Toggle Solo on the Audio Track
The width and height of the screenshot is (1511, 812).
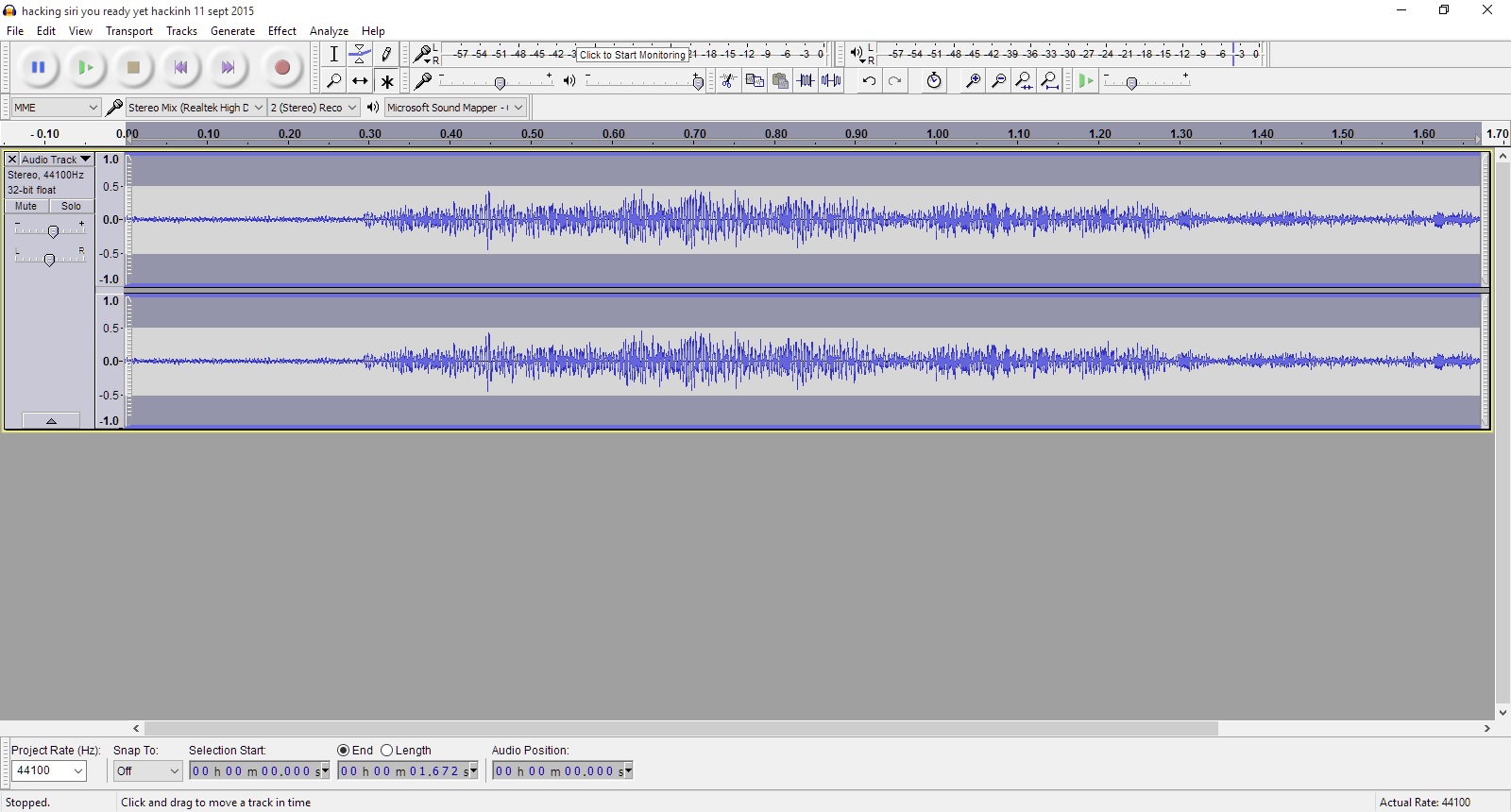tap(71, 206)
